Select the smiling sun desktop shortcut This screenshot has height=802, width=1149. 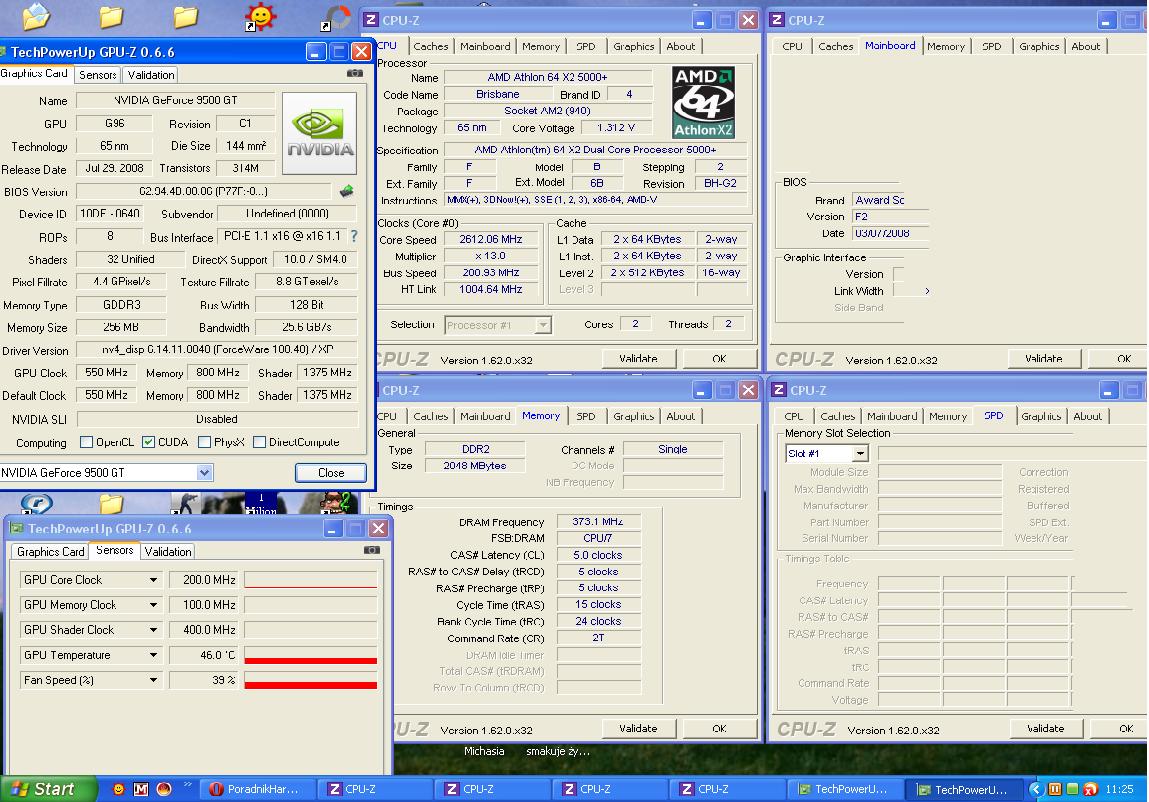pos(260,17)
